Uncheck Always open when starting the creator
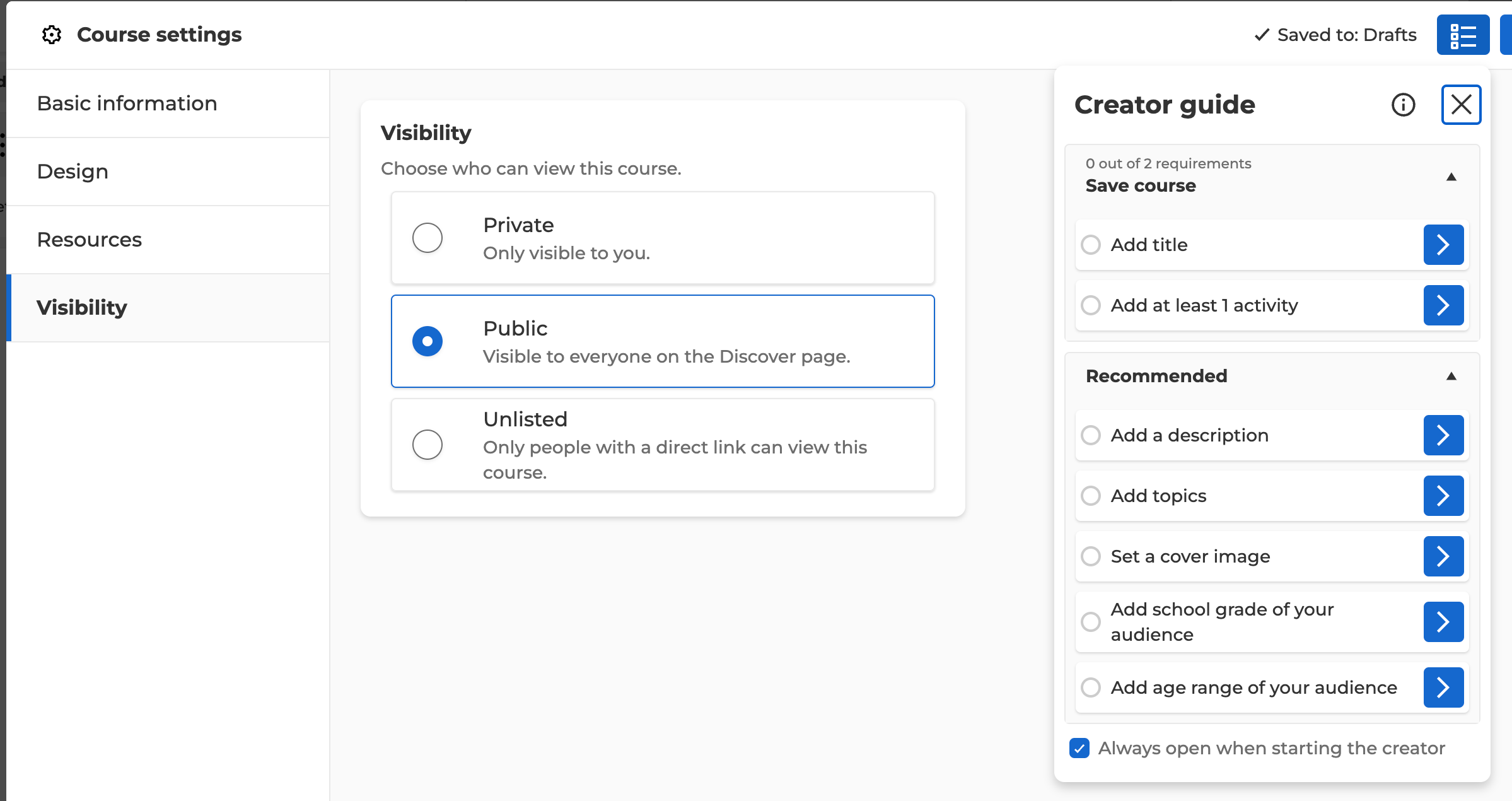The image size is (1512, 801). [x=1079, y=748]
